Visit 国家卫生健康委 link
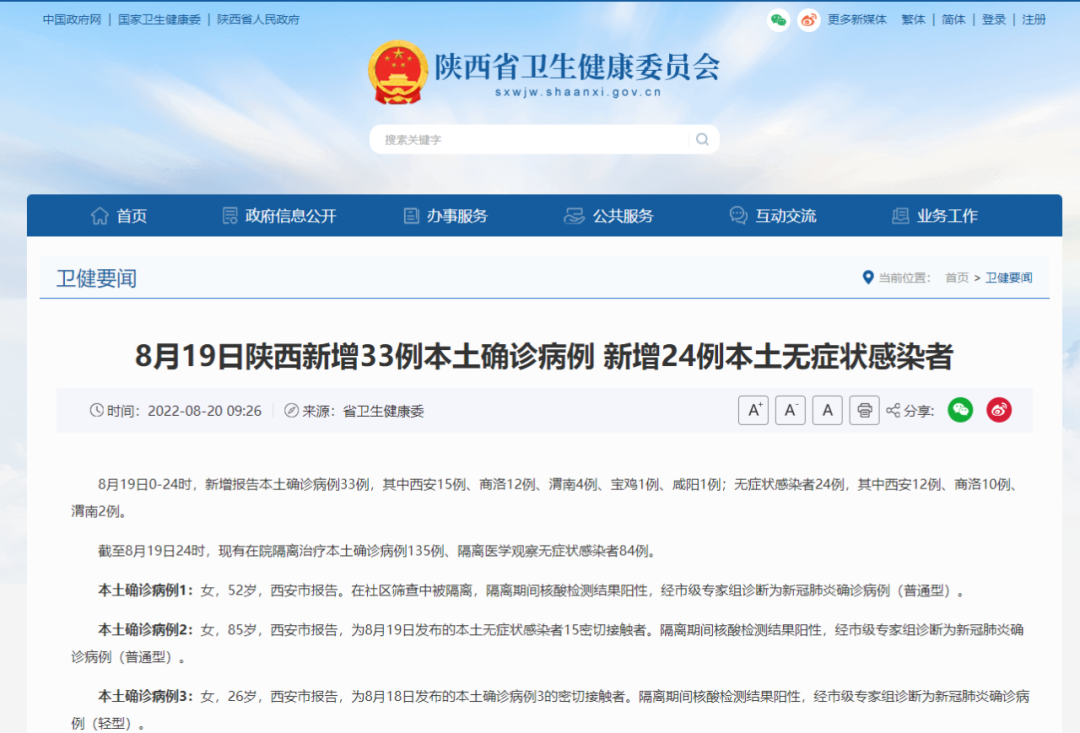The height and width of the screenshot is (733, 1080). [x=159, y=19]
